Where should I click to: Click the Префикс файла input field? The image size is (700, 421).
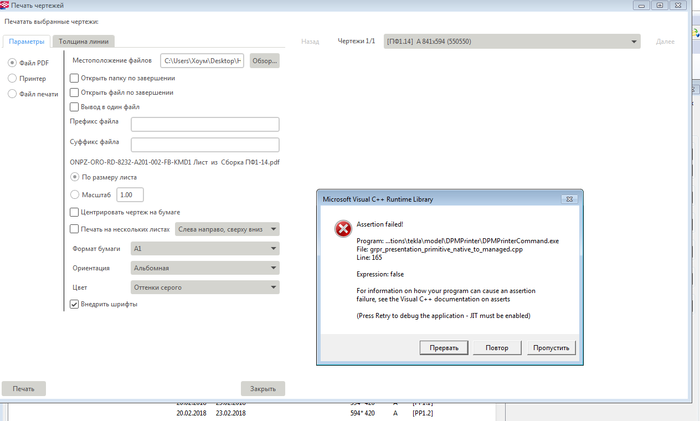point(205,125)
